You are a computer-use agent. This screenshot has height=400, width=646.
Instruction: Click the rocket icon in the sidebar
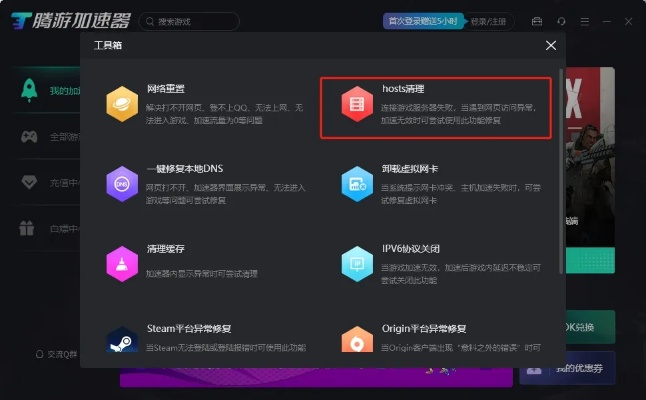click(29, 90)
